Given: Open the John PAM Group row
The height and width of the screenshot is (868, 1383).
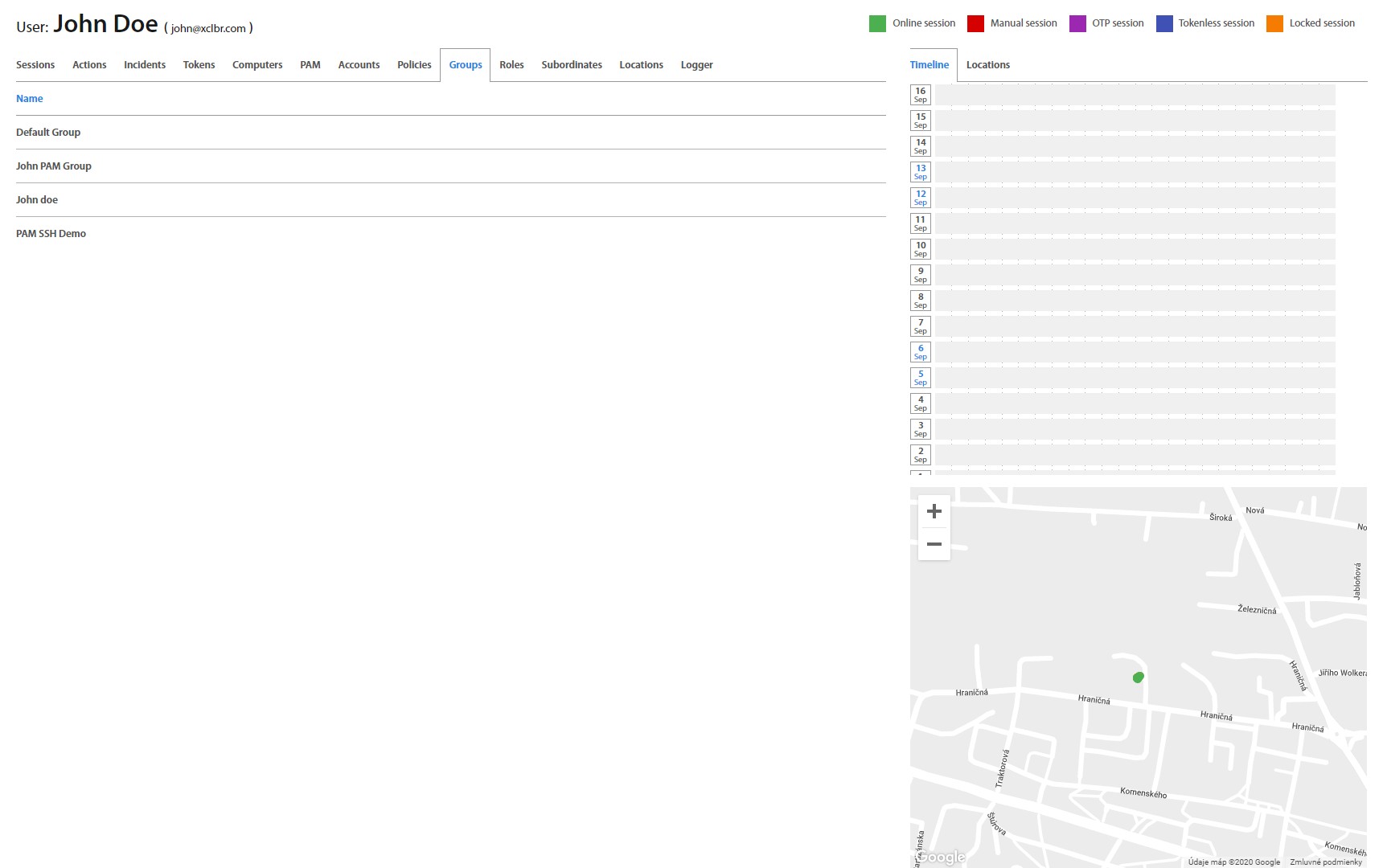Looking at the screenshot, I should (x=54, y=166).
